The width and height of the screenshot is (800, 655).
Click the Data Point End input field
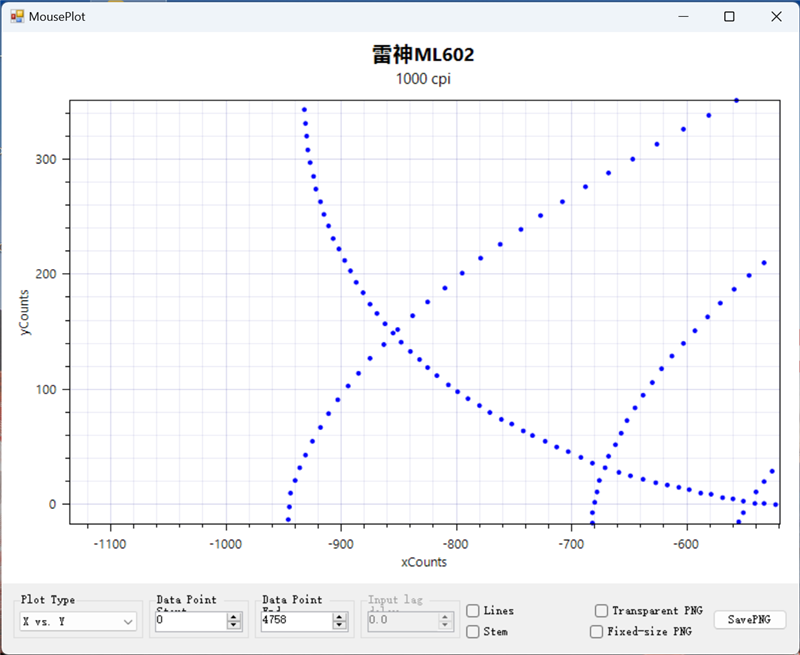[296, 621]
